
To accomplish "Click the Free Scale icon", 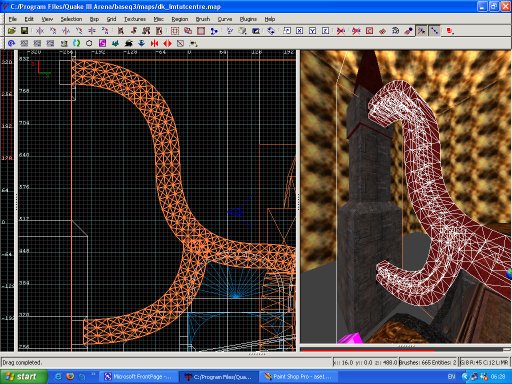I will (x=287, y=31).
